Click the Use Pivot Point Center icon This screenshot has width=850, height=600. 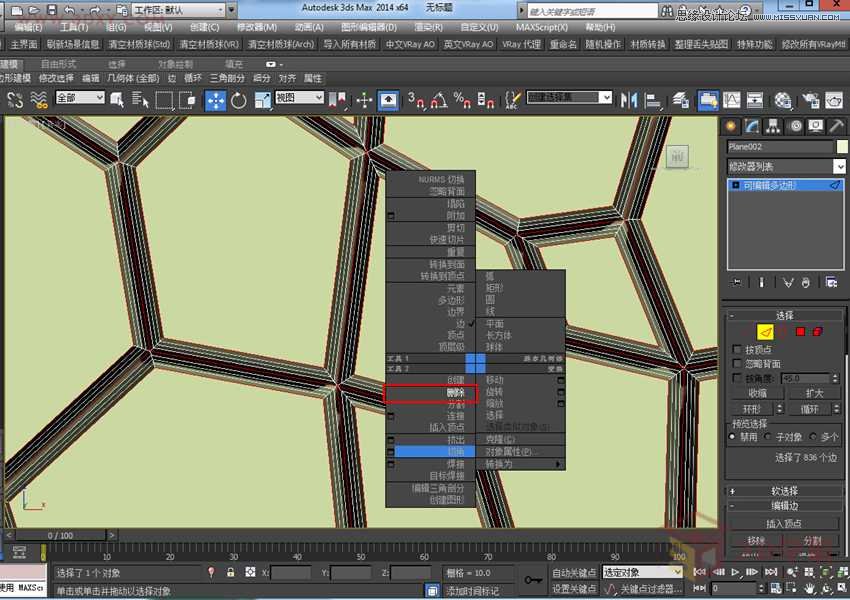(339, 100)
